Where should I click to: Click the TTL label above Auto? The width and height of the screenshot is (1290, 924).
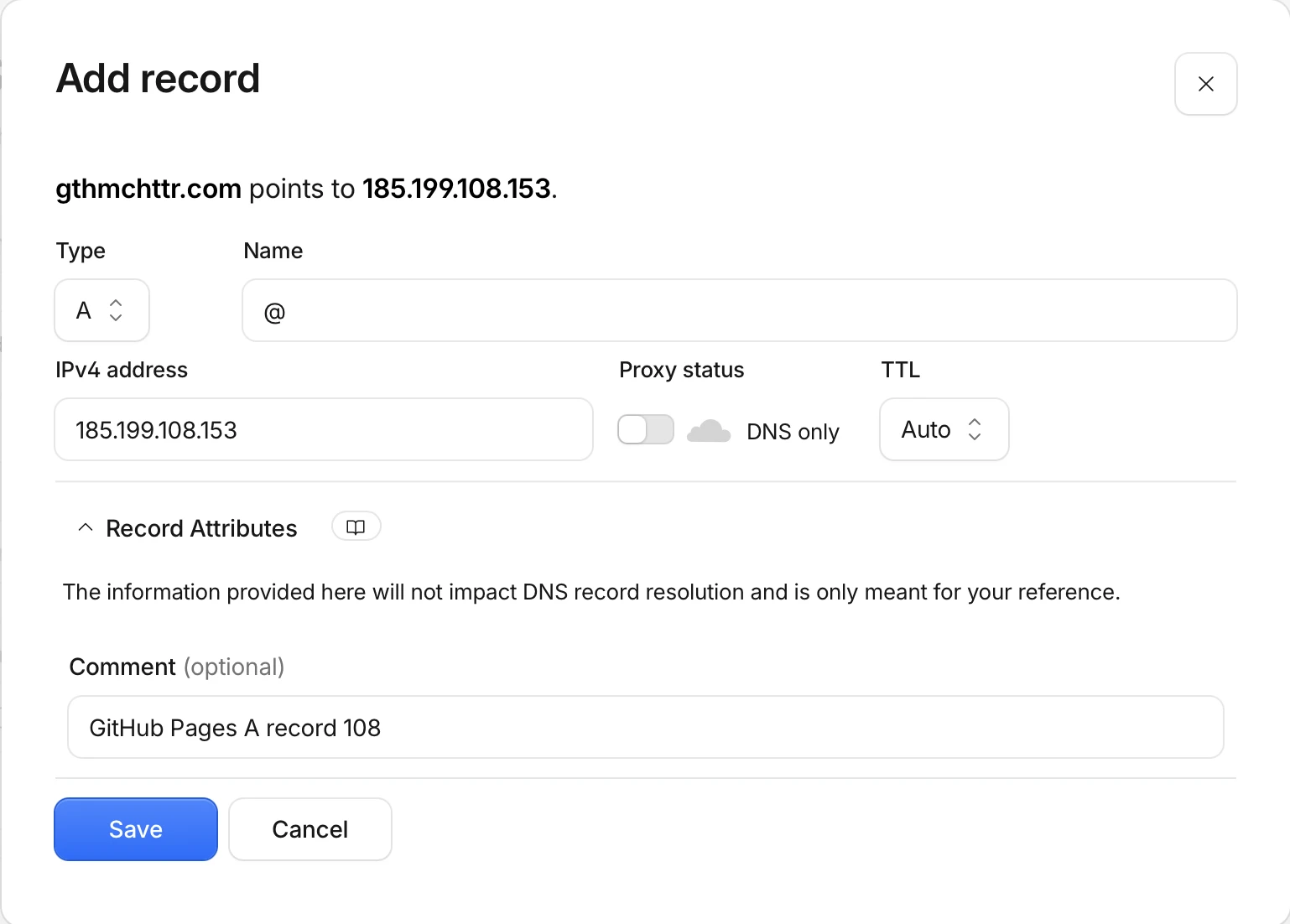pyautogui.click(x=900, y=370)
